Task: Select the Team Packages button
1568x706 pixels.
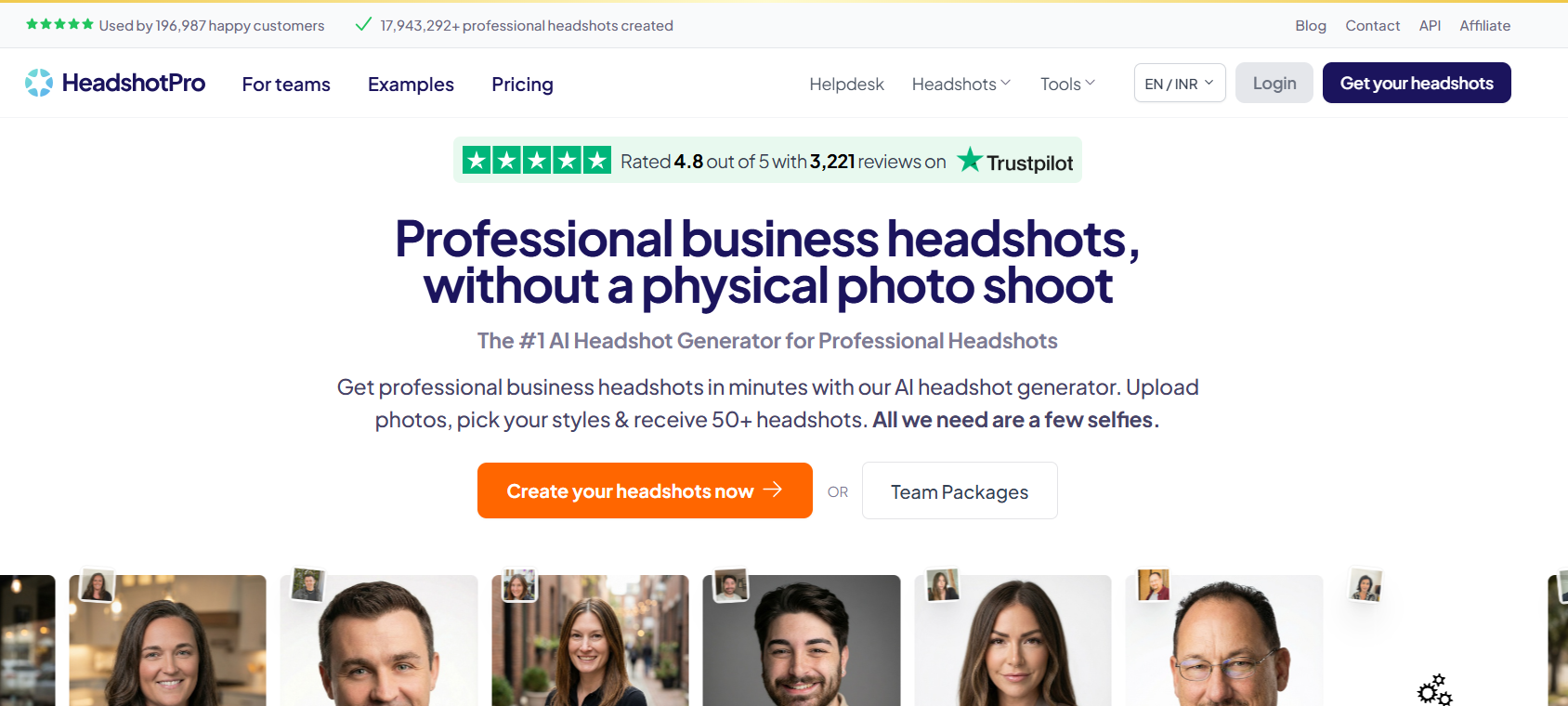Action: (959, 491)
